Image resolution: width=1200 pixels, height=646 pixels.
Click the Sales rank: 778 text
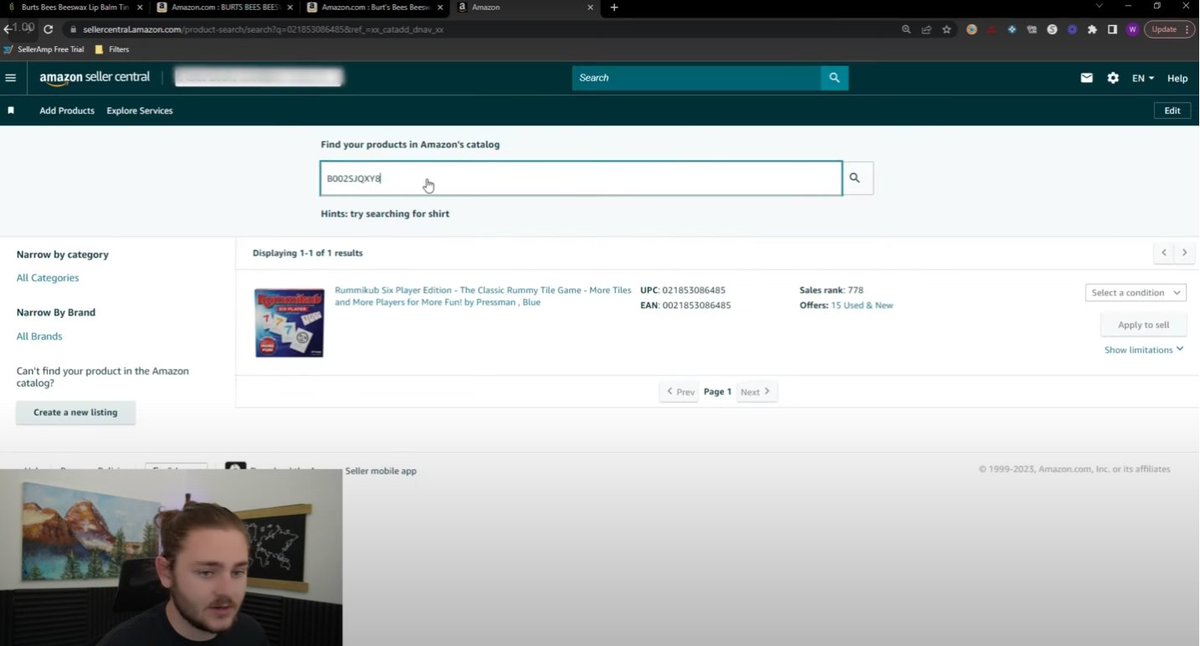[831, 290]
